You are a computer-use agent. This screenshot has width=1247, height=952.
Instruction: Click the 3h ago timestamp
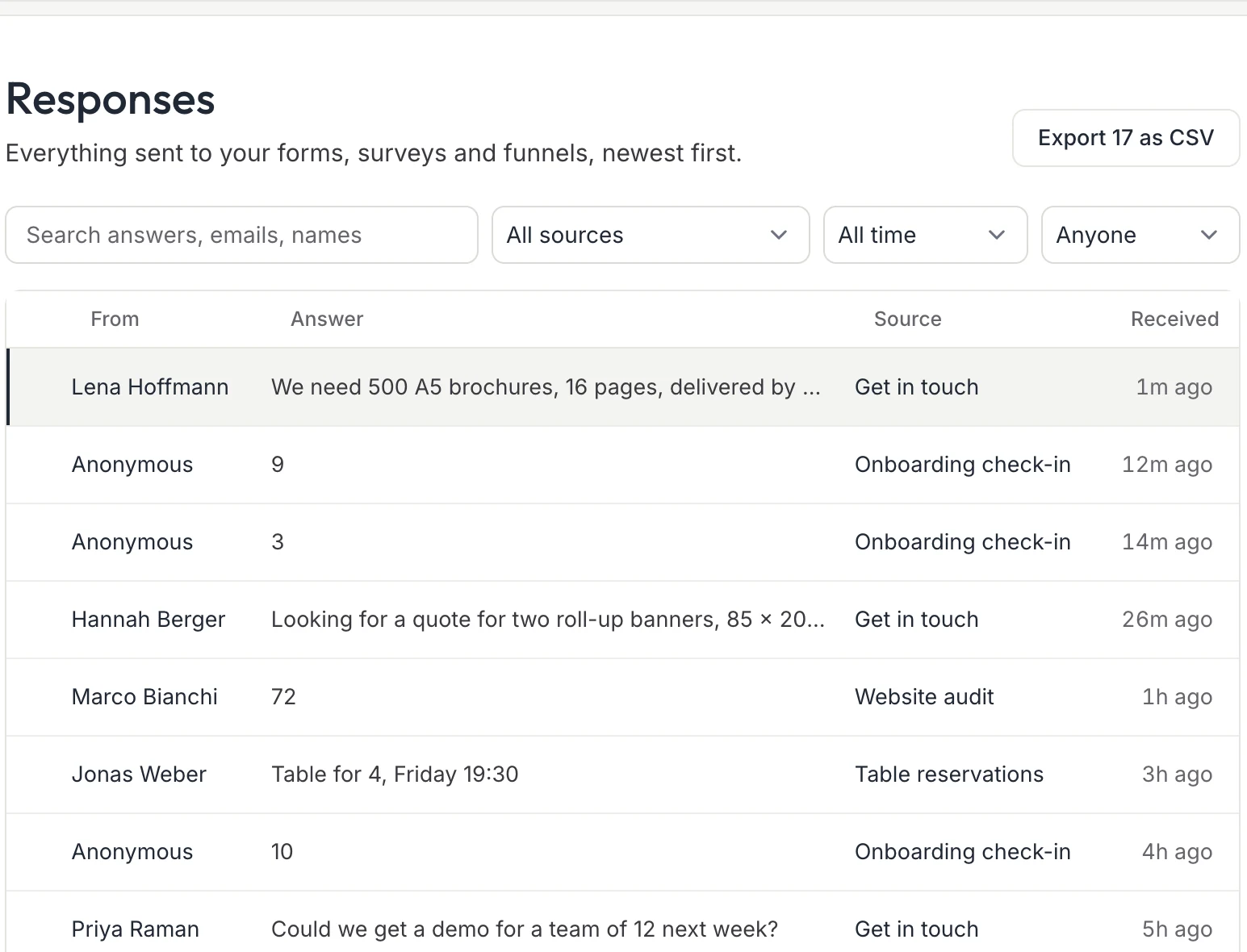pos(1178,775)
